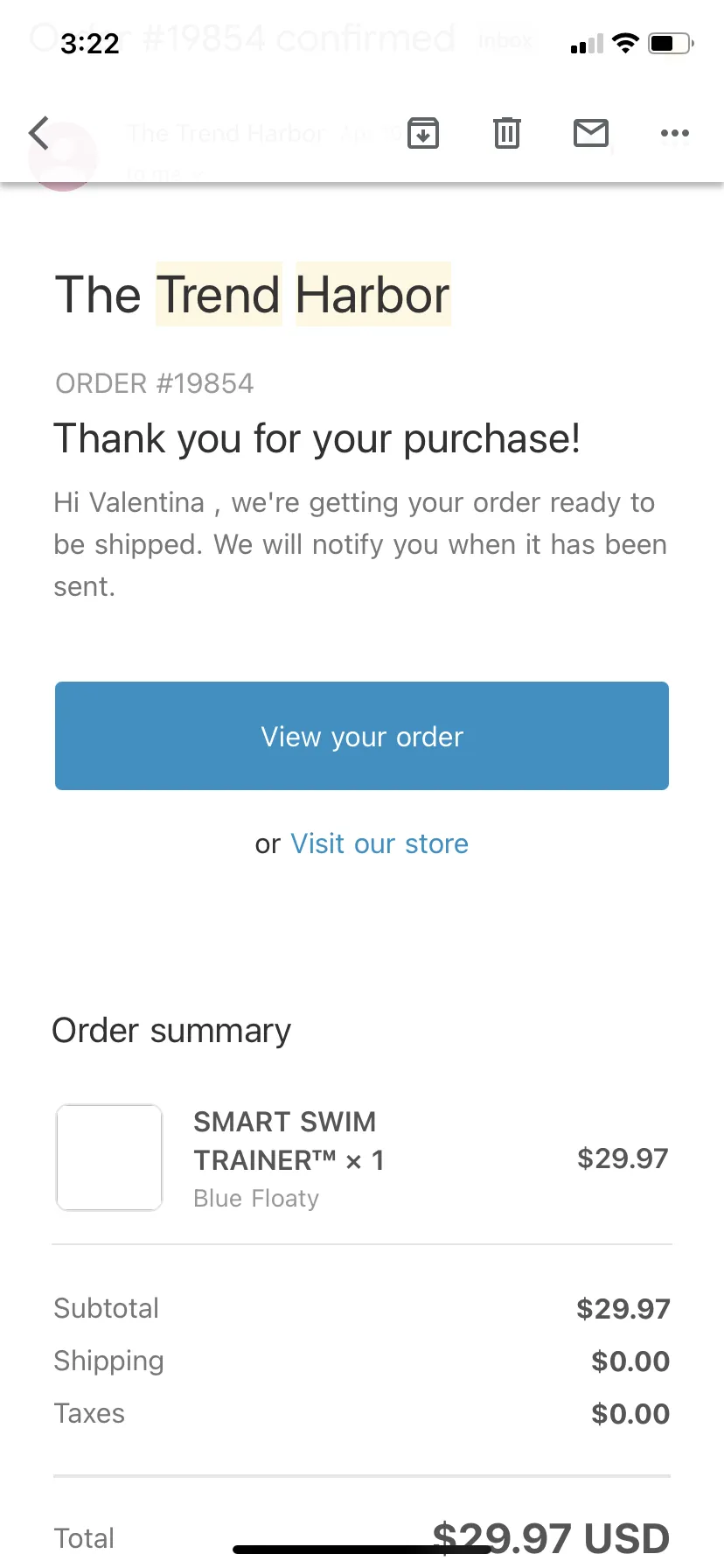Tap the $29.97 USD total amount

click(551, 1537)
